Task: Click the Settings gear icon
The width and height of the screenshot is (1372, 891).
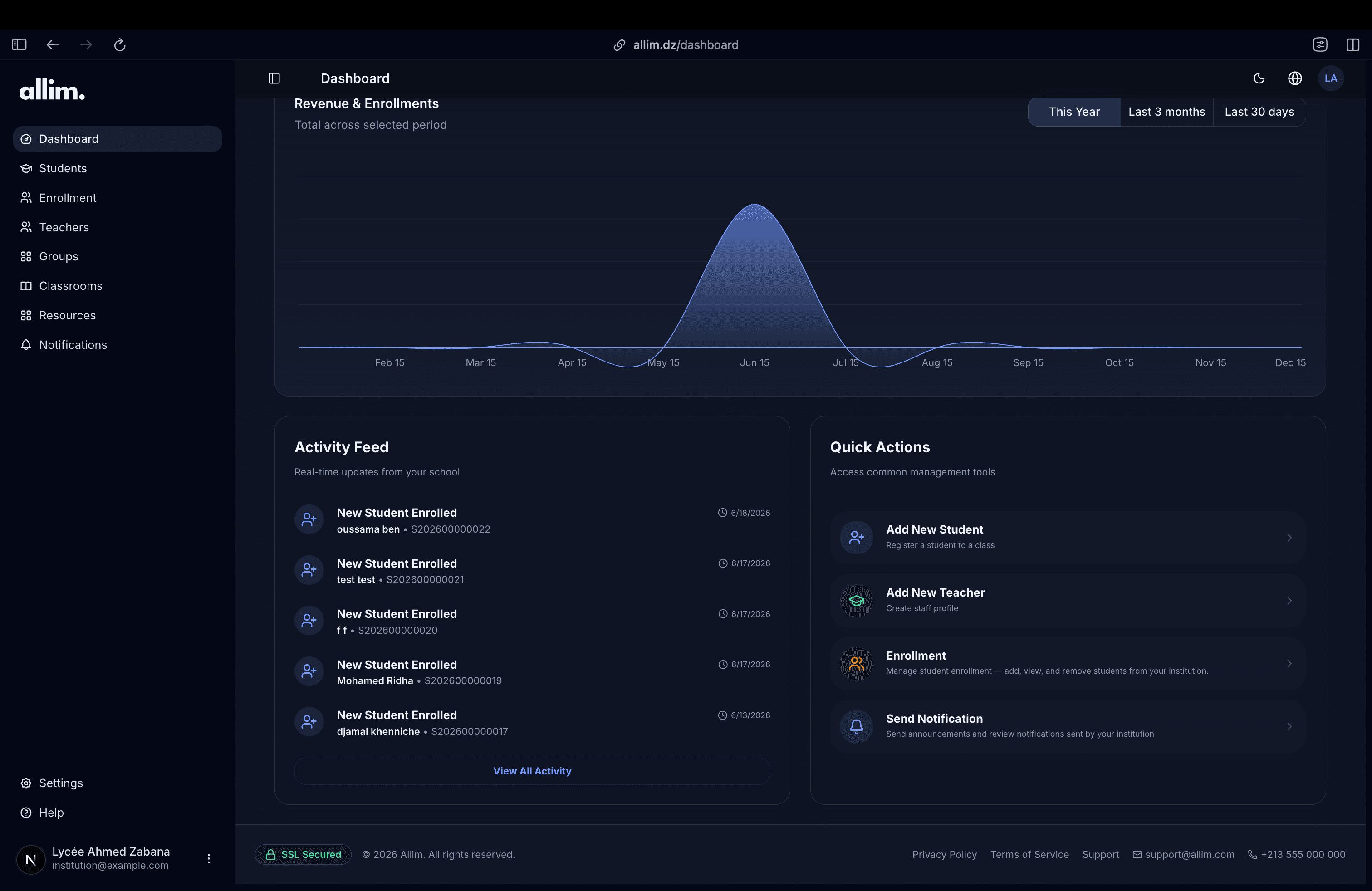Action: click(x=26, y=783)
